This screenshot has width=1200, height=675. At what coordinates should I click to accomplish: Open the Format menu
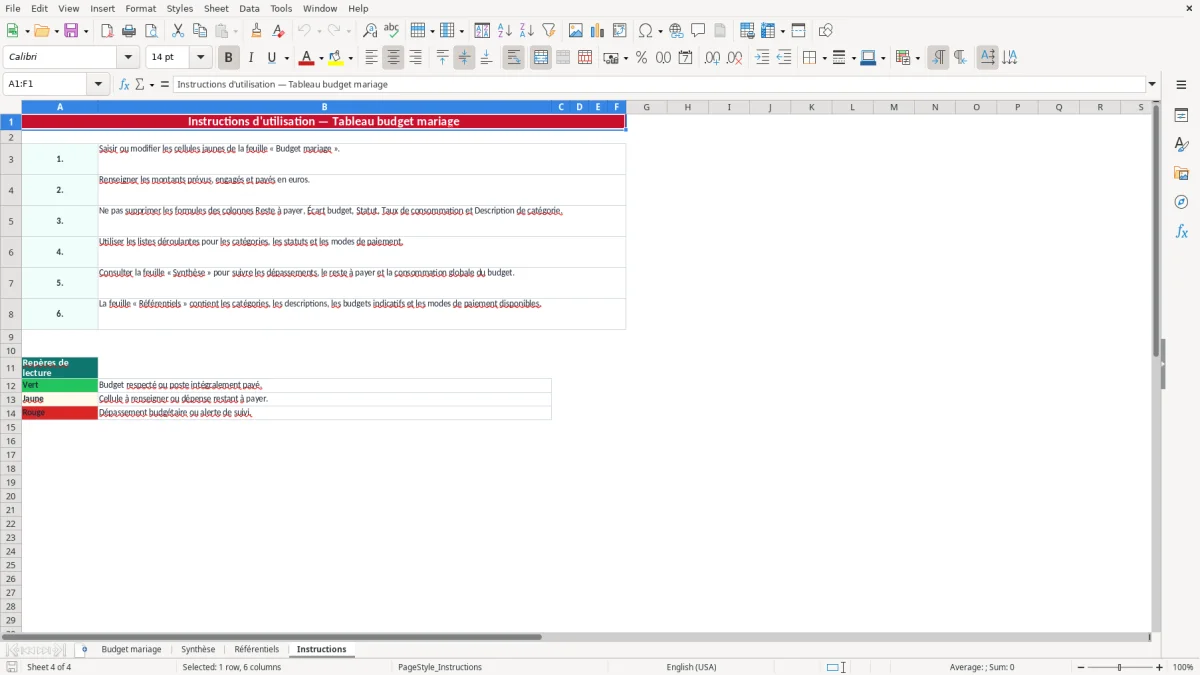[141, 8]
